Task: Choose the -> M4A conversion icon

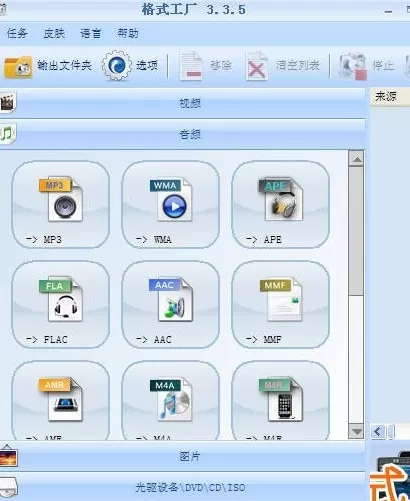Action: click(171, 400)
